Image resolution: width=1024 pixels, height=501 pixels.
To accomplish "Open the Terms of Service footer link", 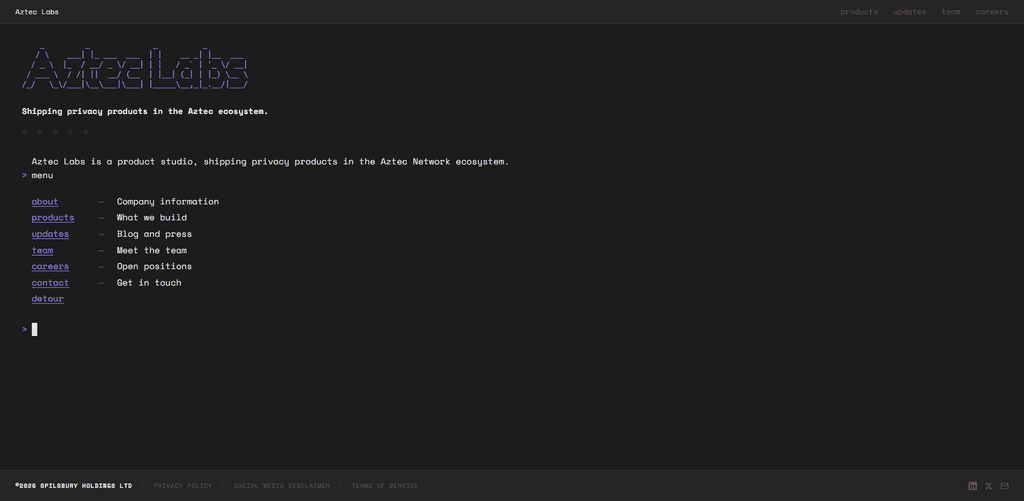I will point(385,485).
